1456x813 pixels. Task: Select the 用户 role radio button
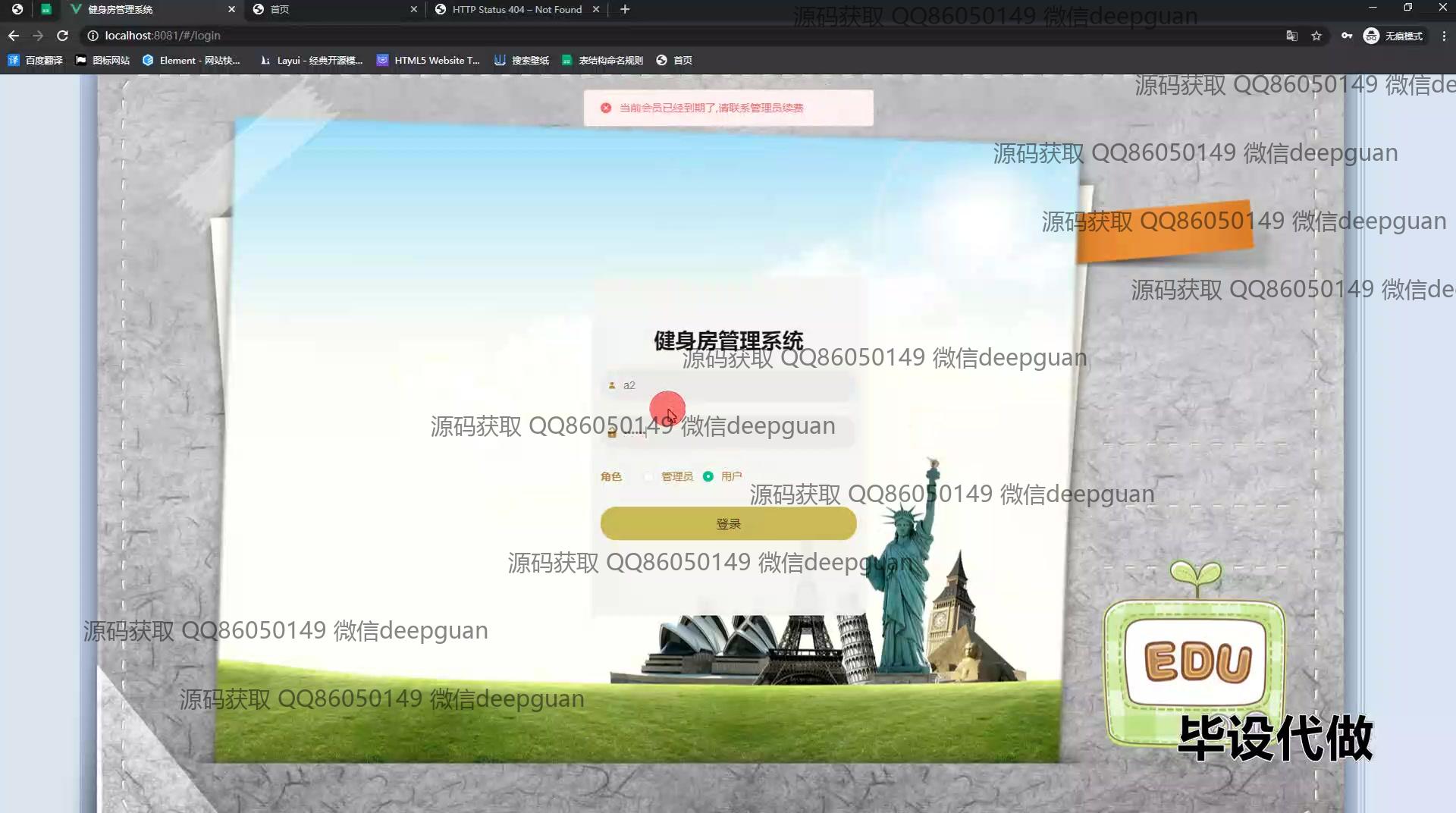pos(708,476)
